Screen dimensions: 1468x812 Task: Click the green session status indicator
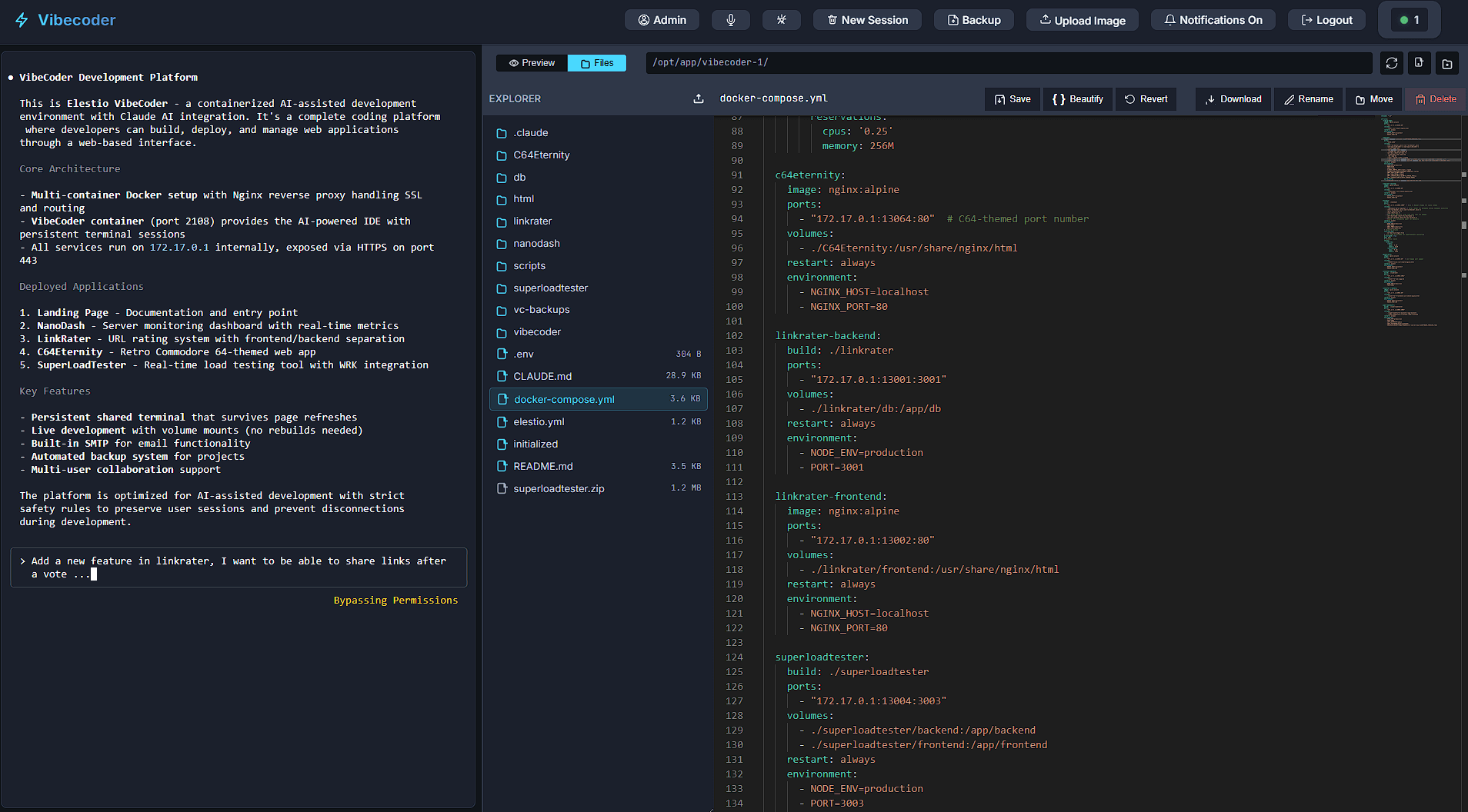(1408, 19)
